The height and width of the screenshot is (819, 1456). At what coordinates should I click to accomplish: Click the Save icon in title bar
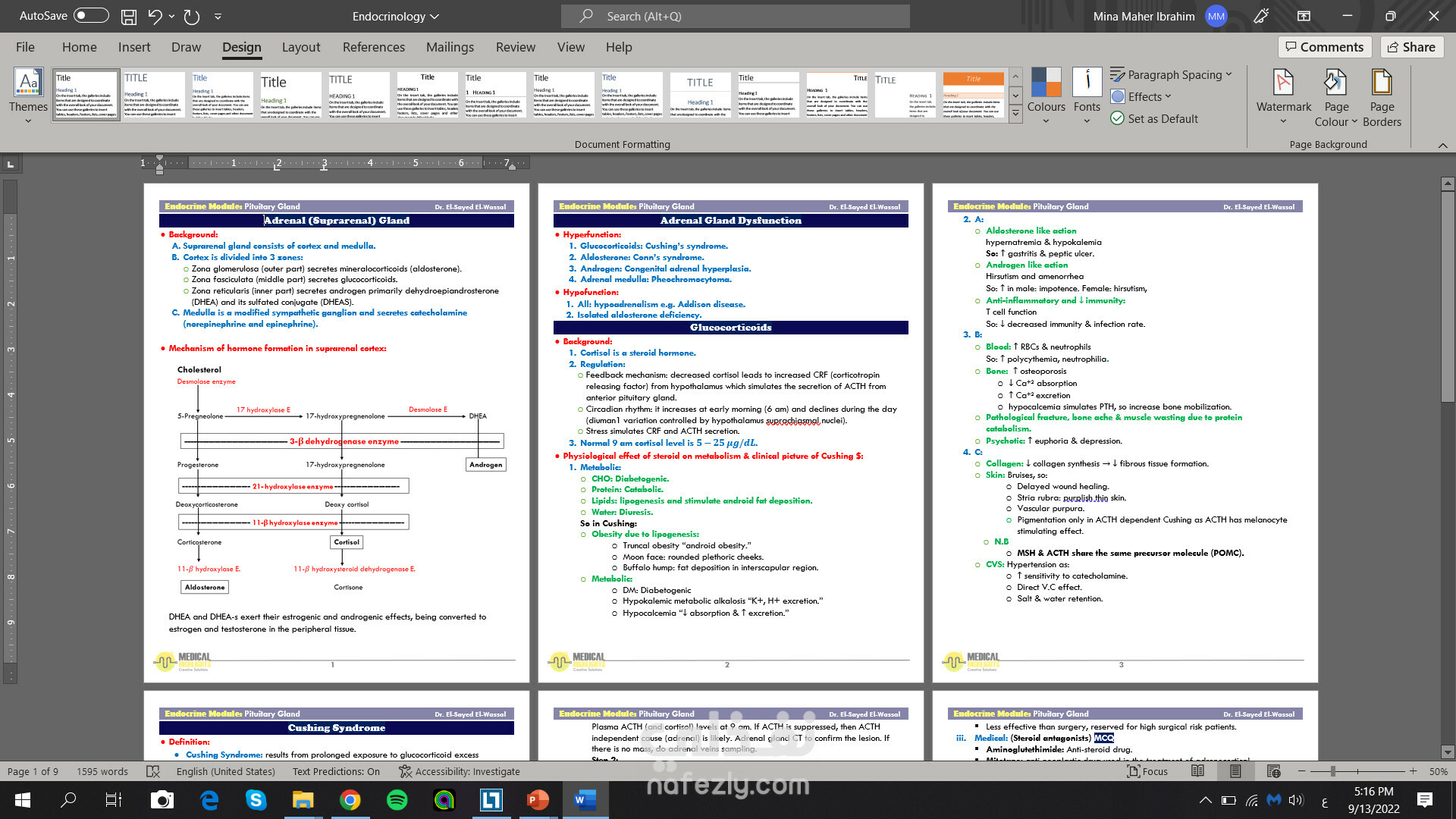[129, 16]
